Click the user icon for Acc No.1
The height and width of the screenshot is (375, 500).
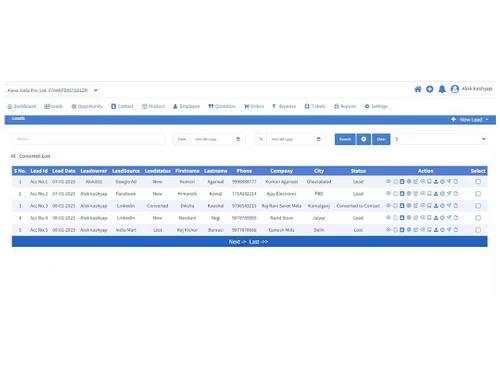[x=436, y=182]
